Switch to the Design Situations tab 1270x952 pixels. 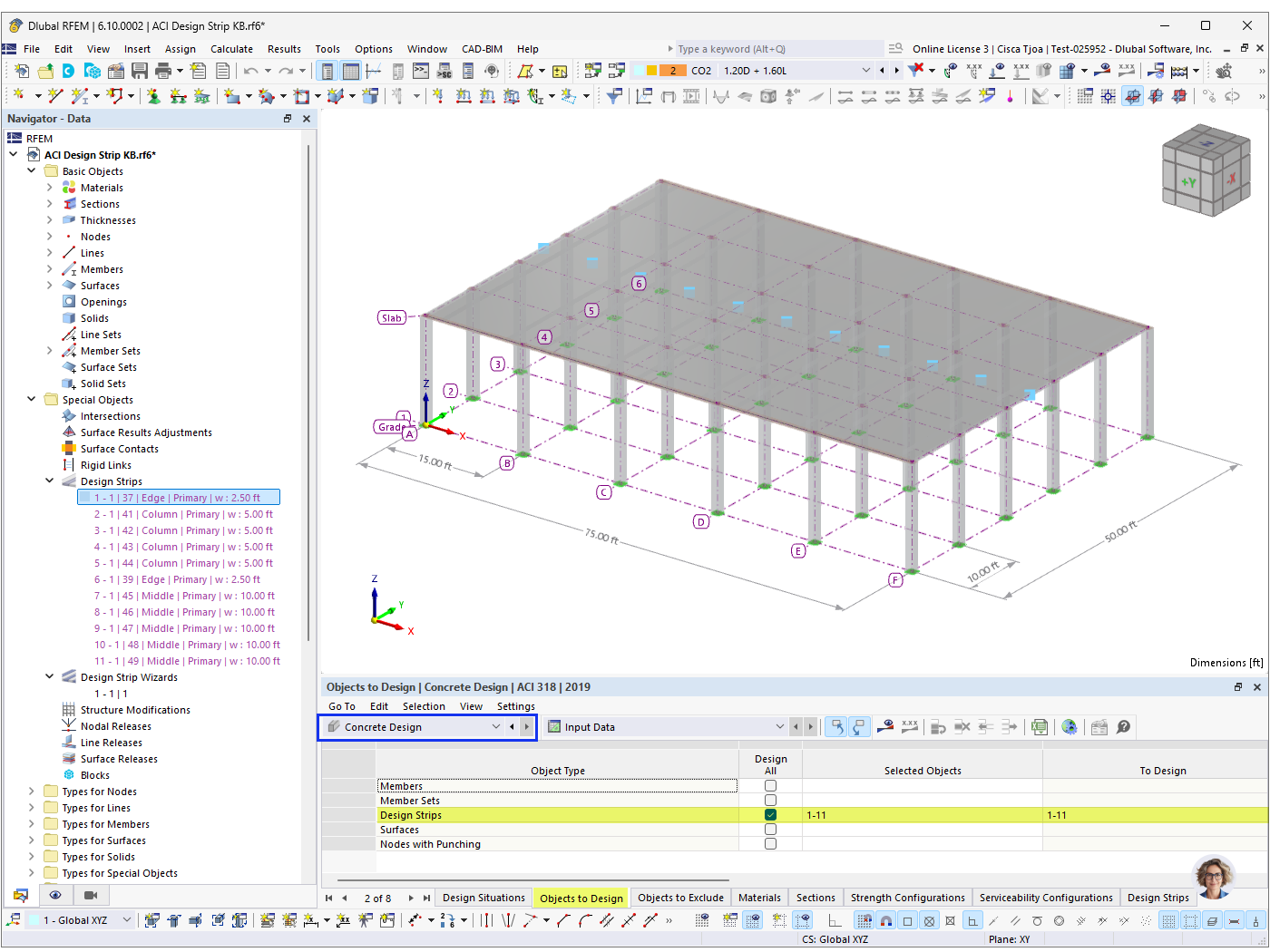[484, 897]
